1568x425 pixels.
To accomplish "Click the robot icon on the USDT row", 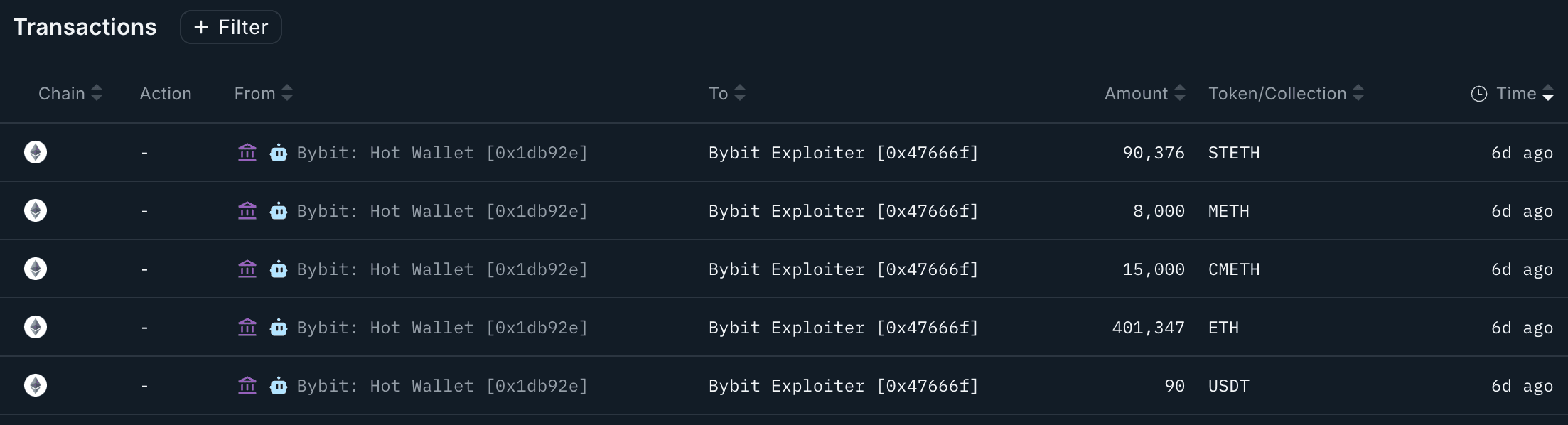I will 280,385.
